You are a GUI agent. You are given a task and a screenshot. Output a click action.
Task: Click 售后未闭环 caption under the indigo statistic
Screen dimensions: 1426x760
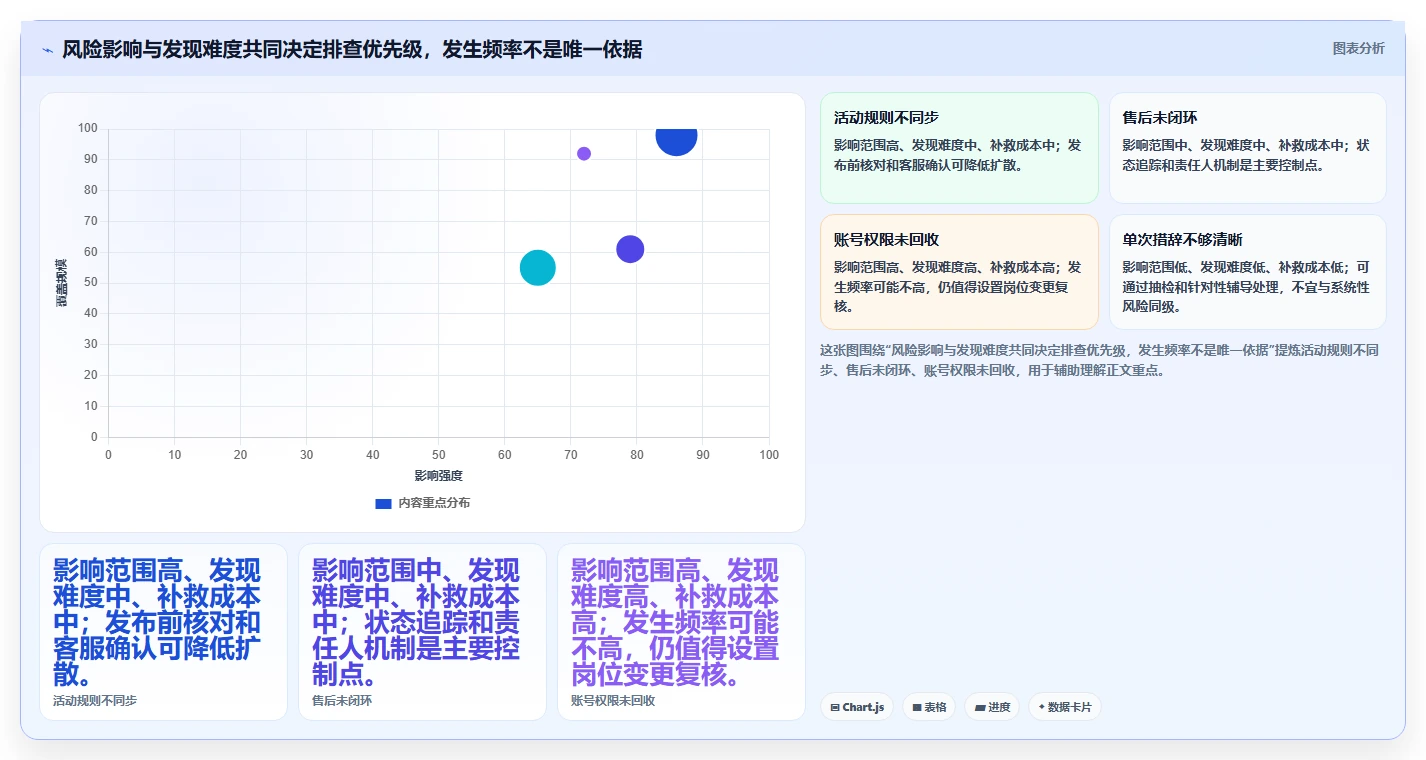tap(342, 701)
